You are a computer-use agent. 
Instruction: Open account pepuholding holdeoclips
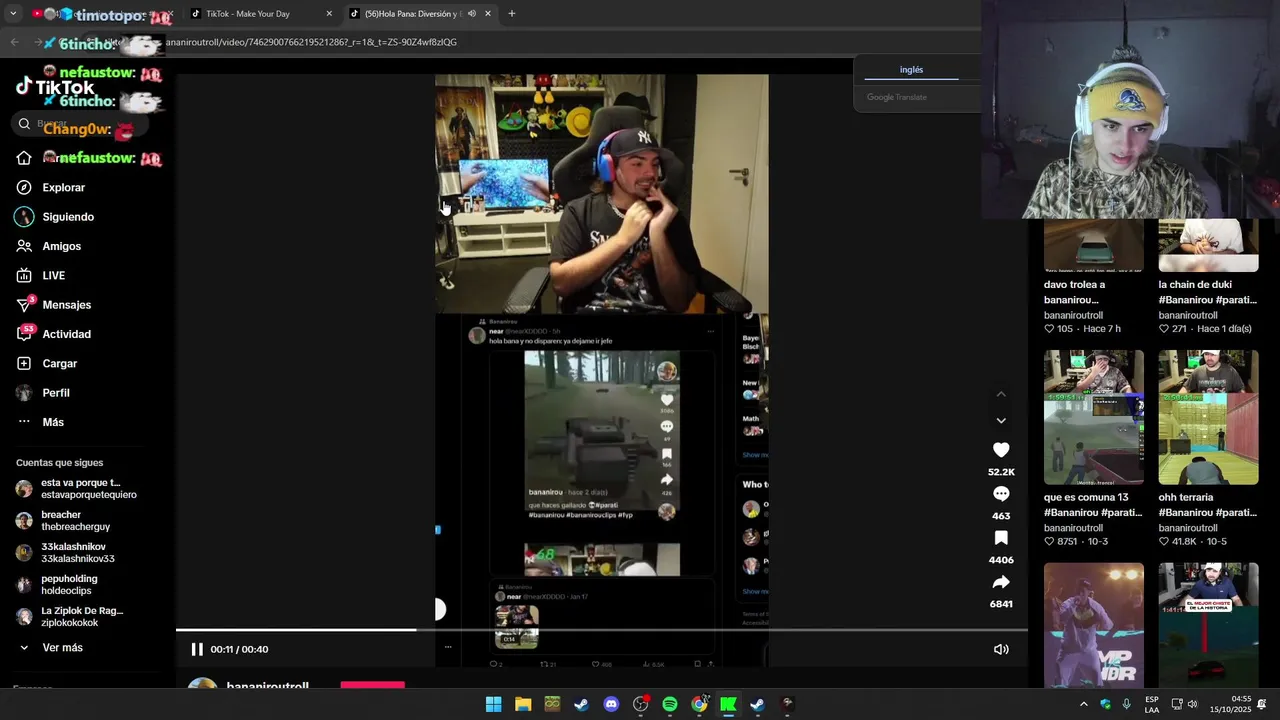pos(68,585)
